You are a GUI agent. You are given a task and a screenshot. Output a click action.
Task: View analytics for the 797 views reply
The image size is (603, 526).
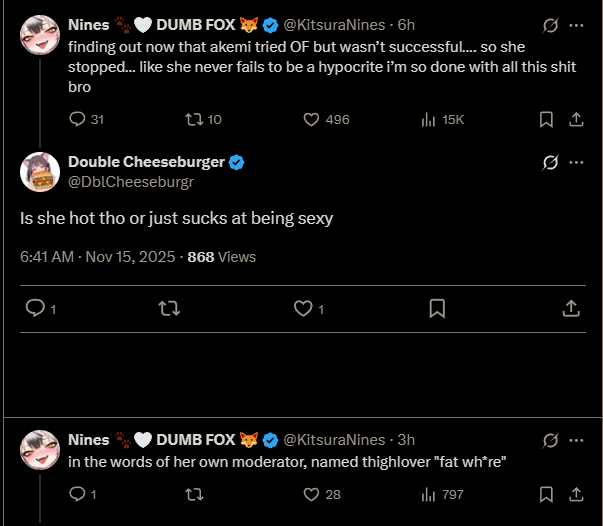click(x=428, y=494)
